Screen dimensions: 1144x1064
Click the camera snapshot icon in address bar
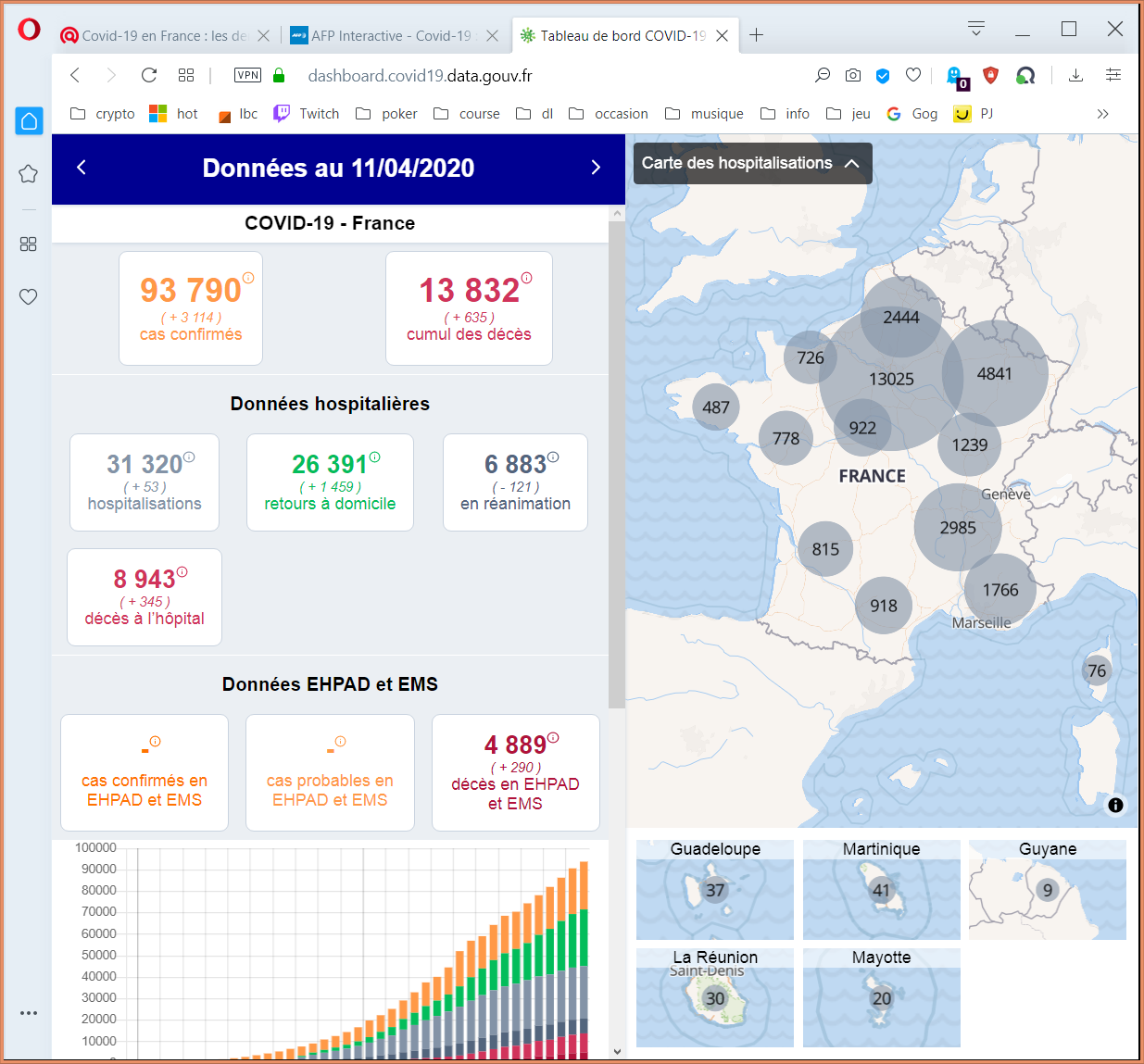(x=853, y=75)
